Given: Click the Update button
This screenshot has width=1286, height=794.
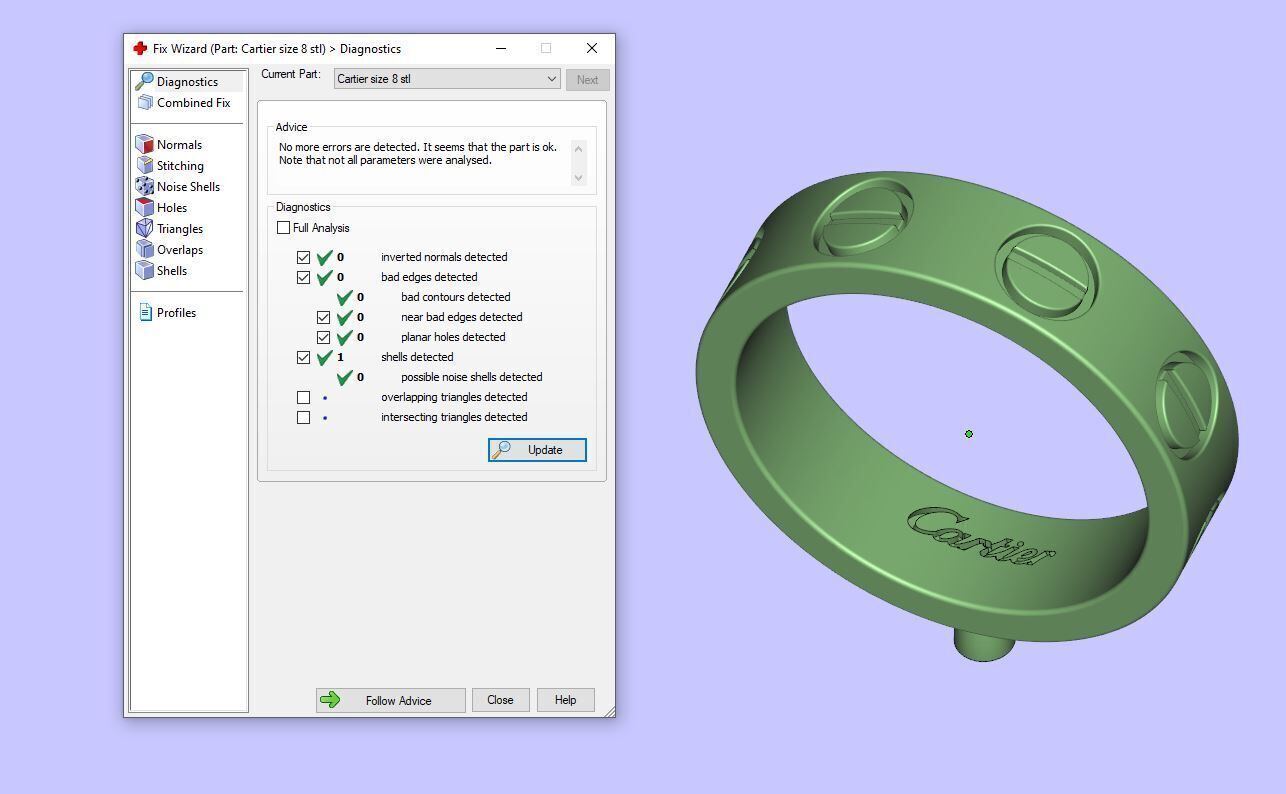Looking at the screenshot, I should point(537,450).
